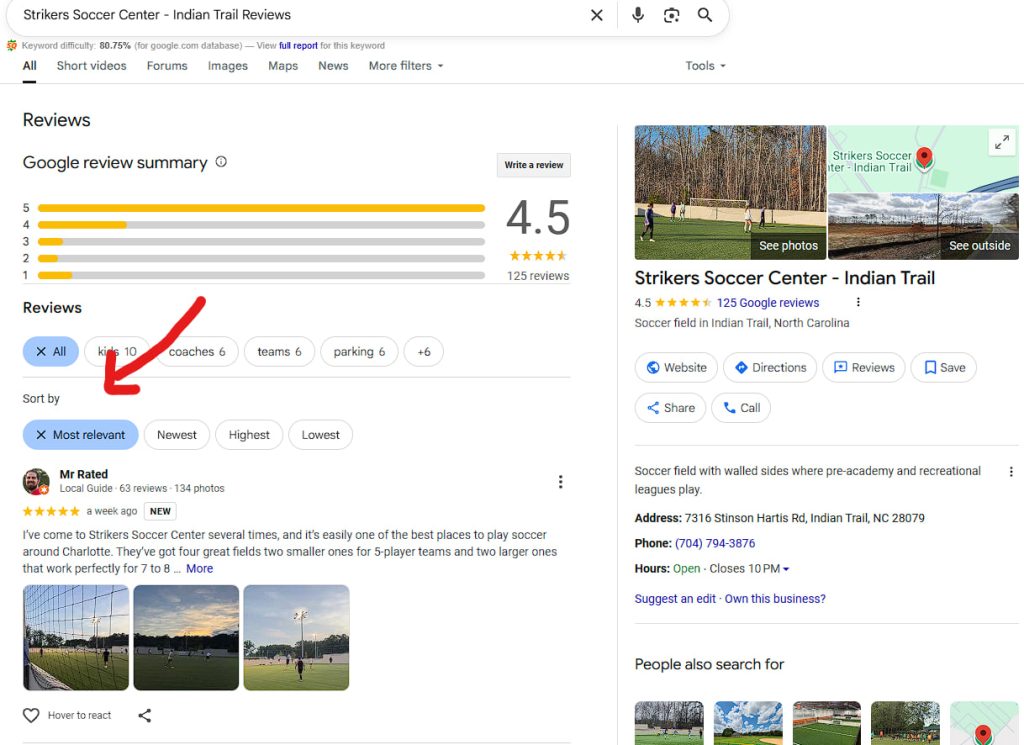Deselect the Most relevant sort chip

click(80, 435)
